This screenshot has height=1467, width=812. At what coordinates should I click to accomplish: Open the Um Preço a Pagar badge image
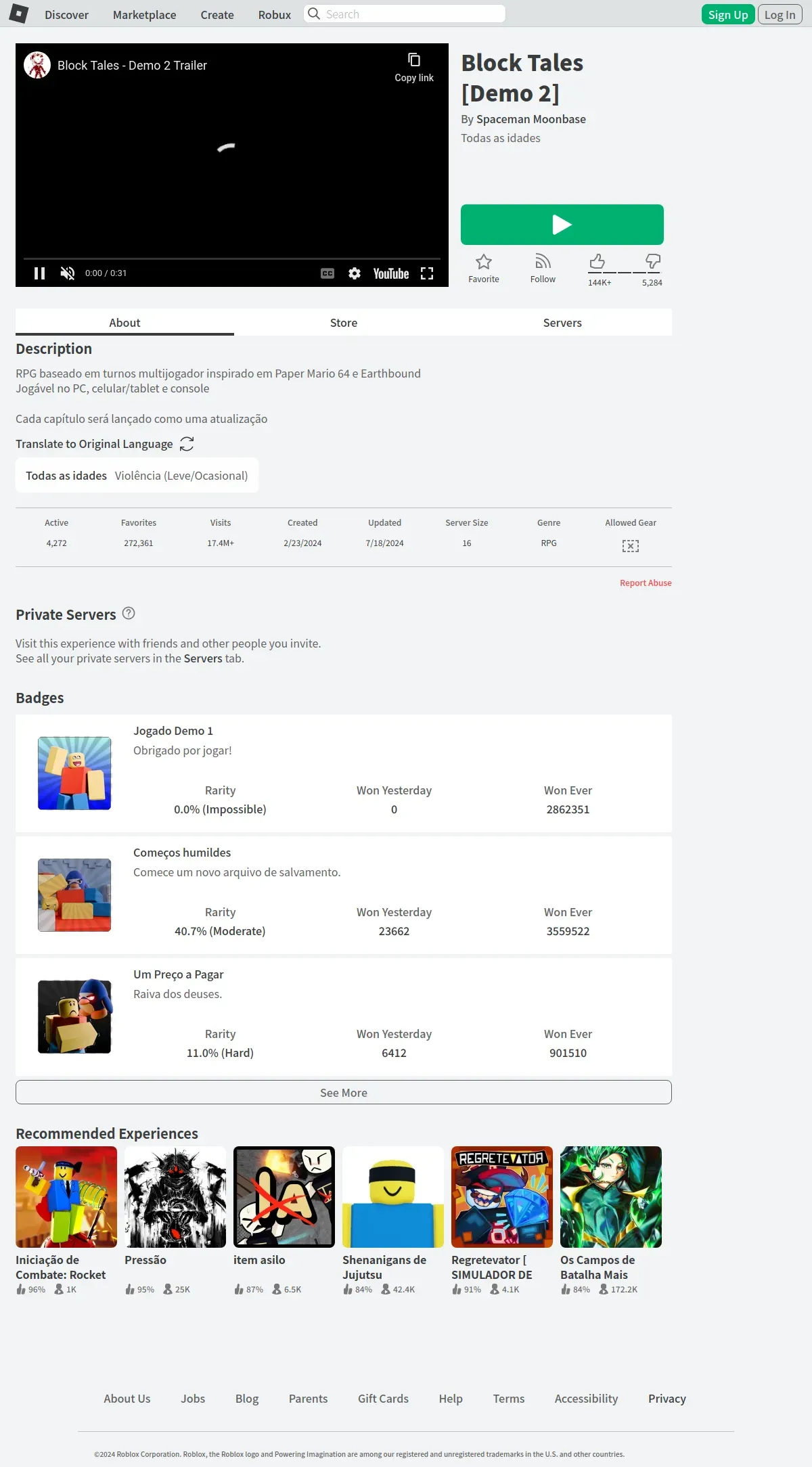(74, 1017)
